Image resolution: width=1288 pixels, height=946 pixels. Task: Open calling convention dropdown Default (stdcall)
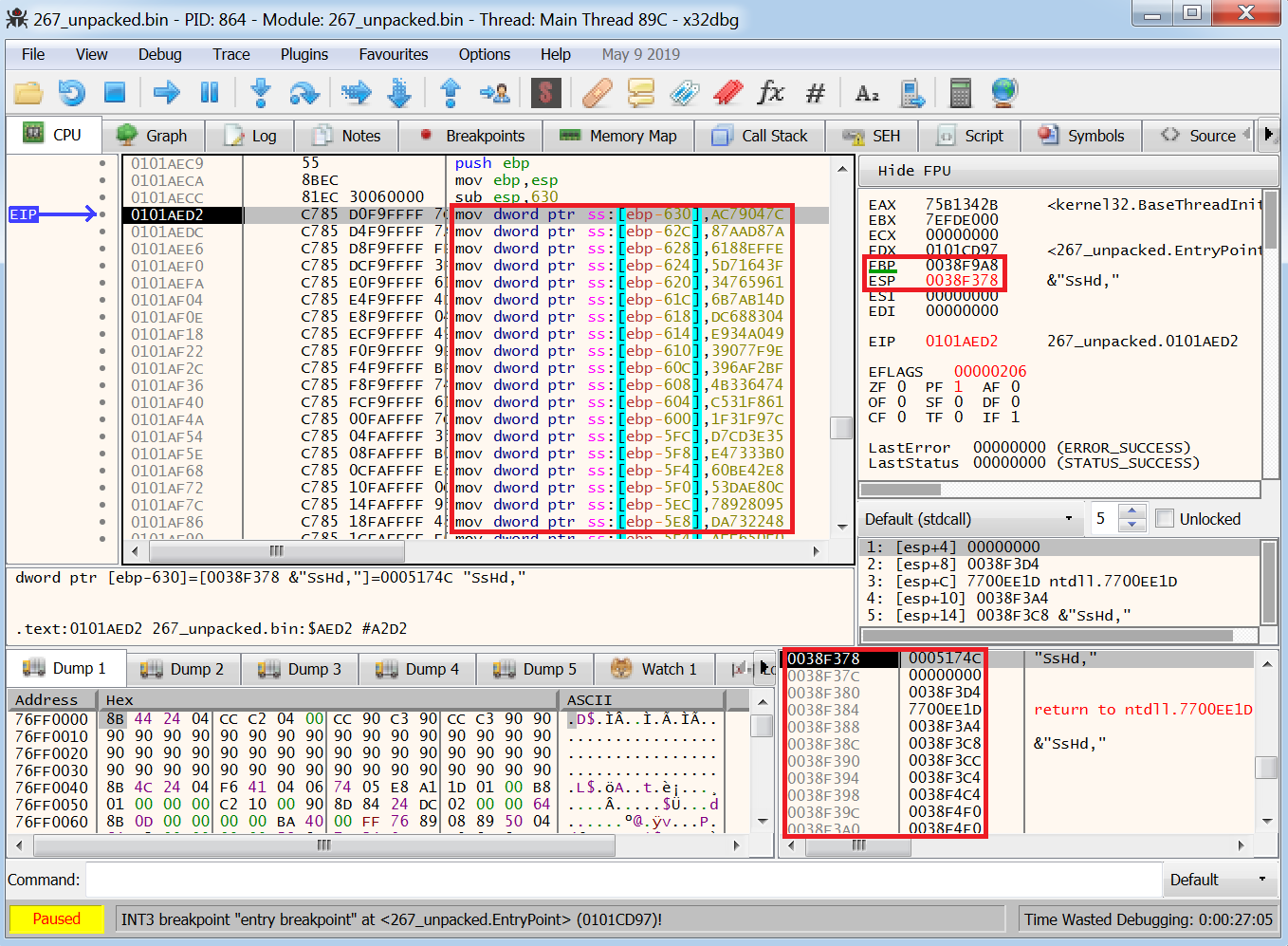pos(970,519)
